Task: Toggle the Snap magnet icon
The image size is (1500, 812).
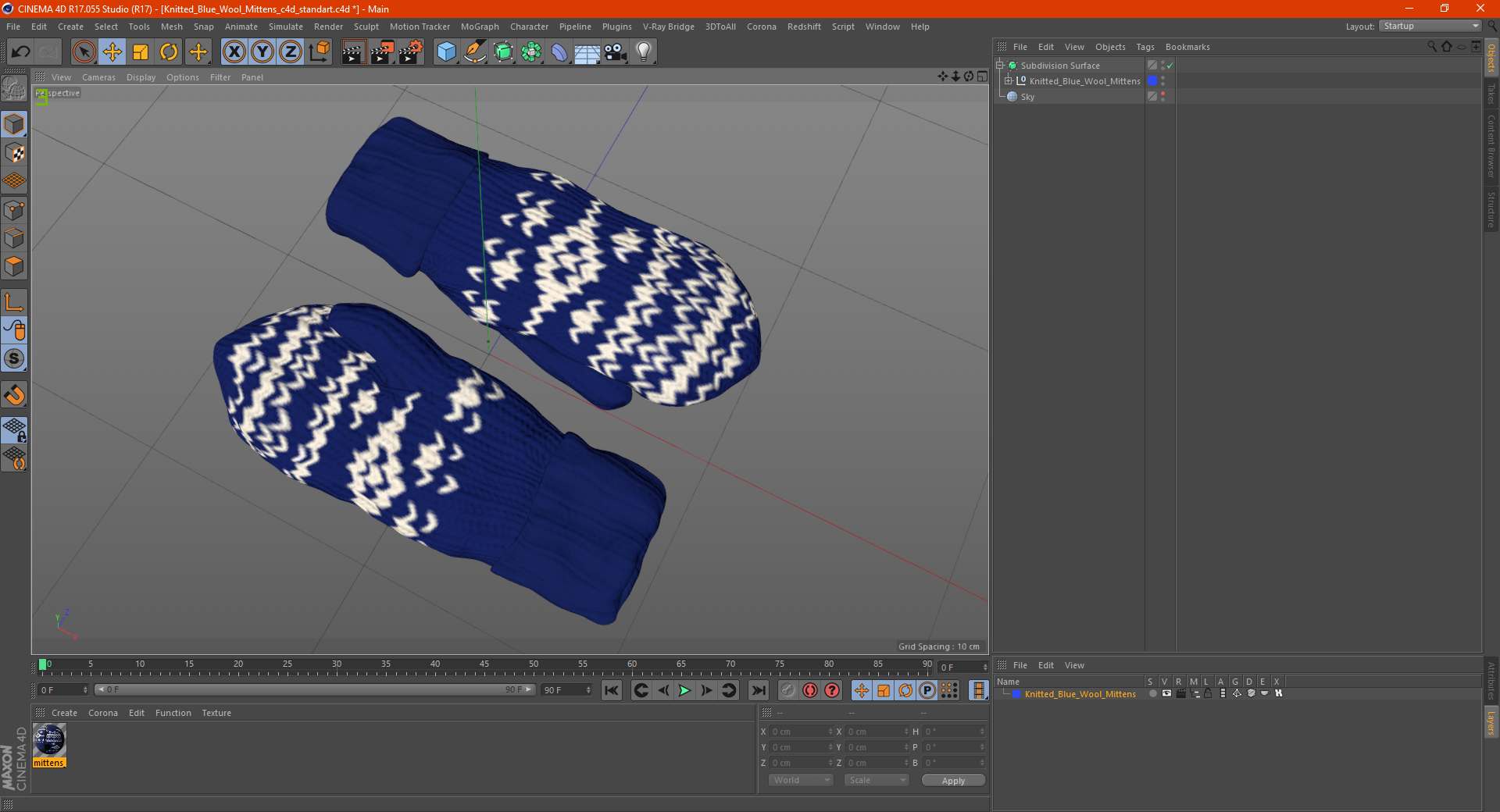Action: tap(14, 395)
